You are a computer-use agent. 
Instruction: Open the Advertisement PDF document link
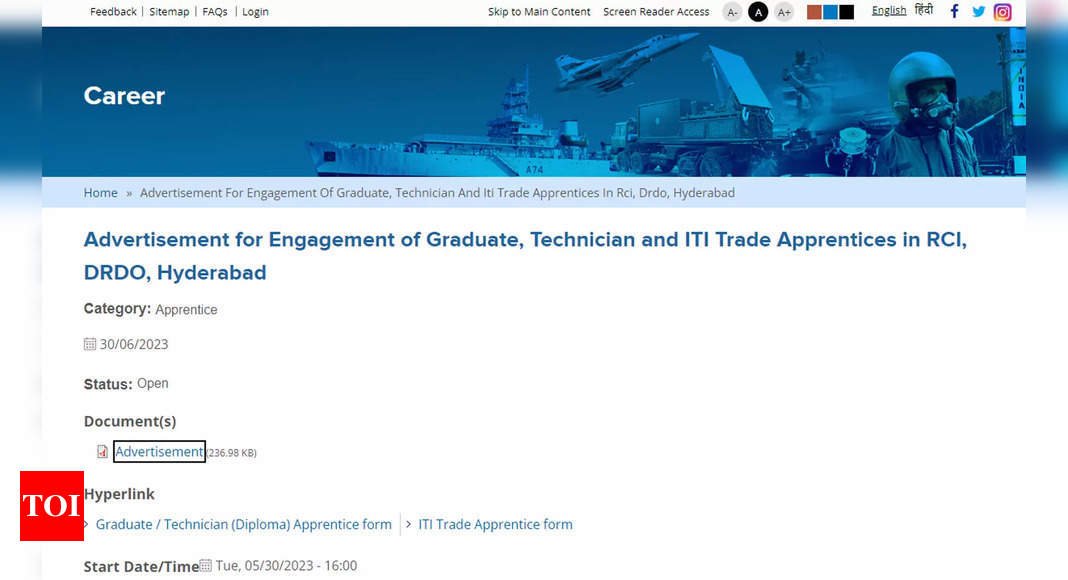[x=159, y=451]
